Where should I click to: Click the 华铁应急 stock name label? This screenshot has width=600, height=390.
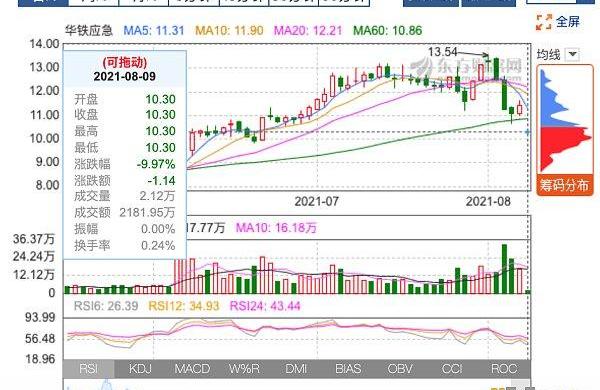click(x=89, y=30)
